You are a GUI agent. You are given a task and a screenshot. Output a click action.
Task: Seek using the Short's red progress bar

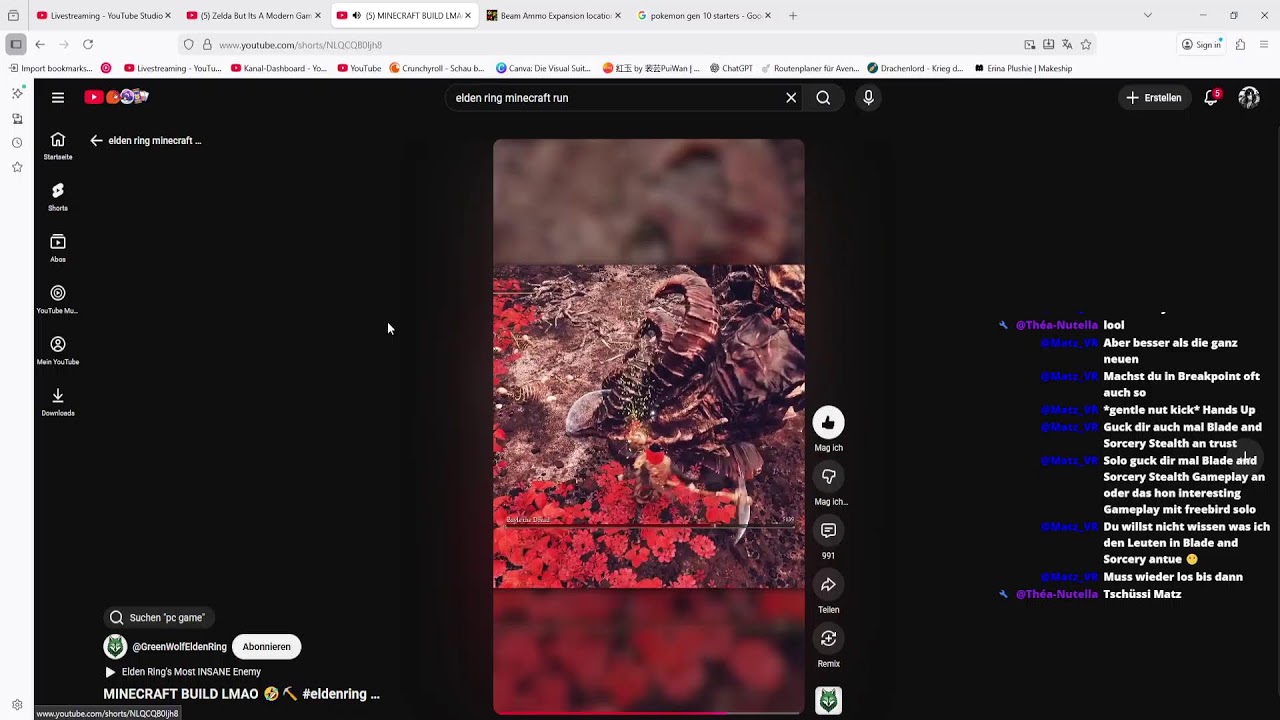pyautogui.click(x=648, y=713)
